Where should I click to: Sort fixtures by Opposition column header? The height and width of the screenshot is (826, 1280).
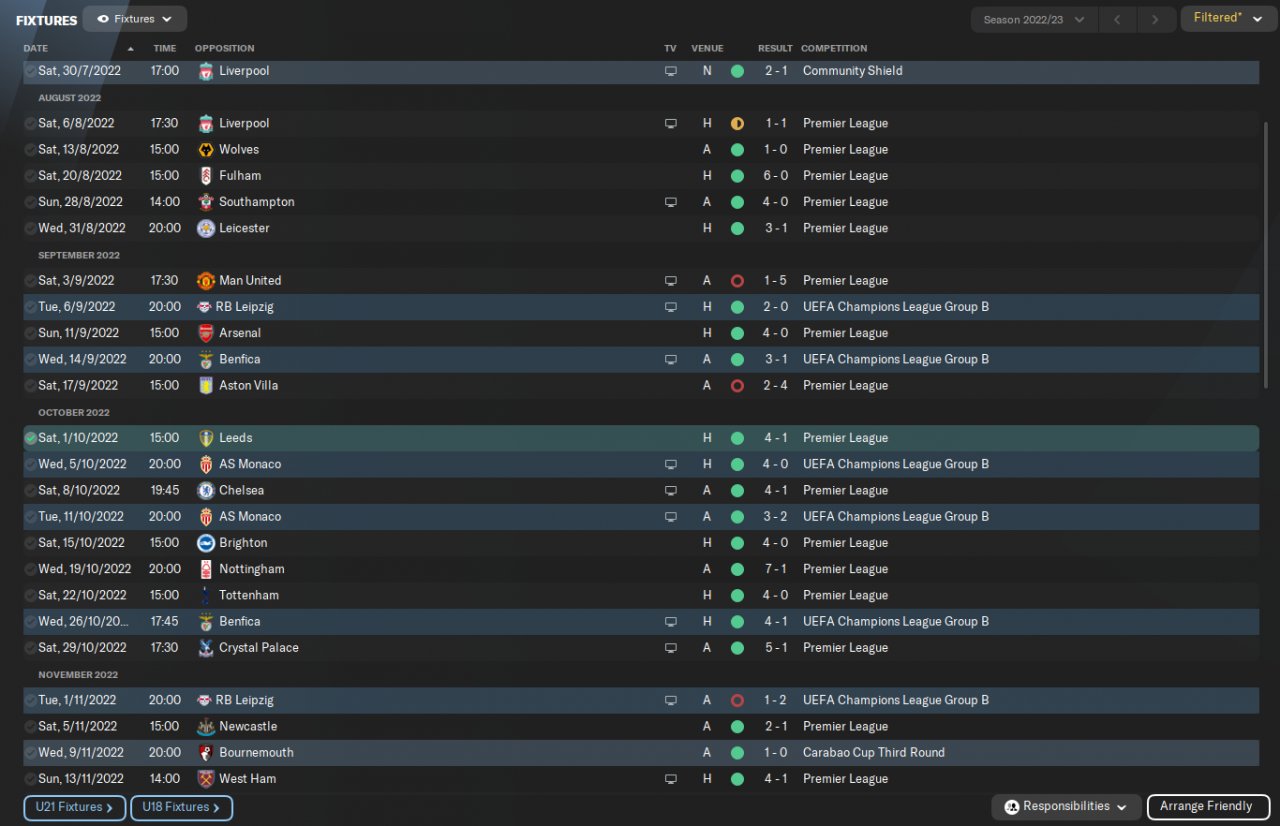pyautogui.click(x=224, y=48)
